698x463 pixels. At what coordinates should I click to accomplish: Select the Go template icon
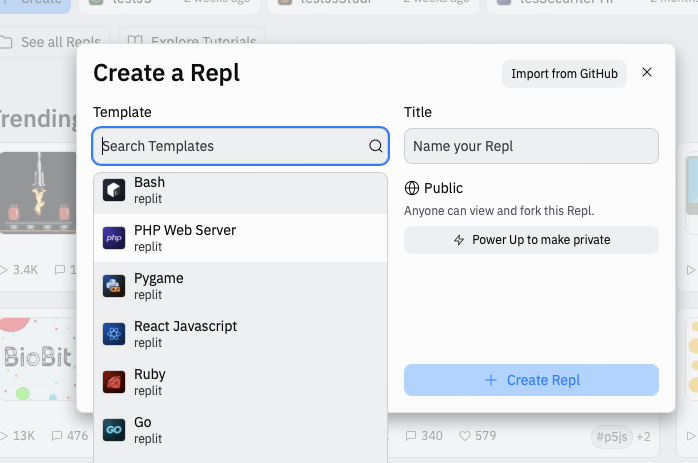(x=114, y=430)
